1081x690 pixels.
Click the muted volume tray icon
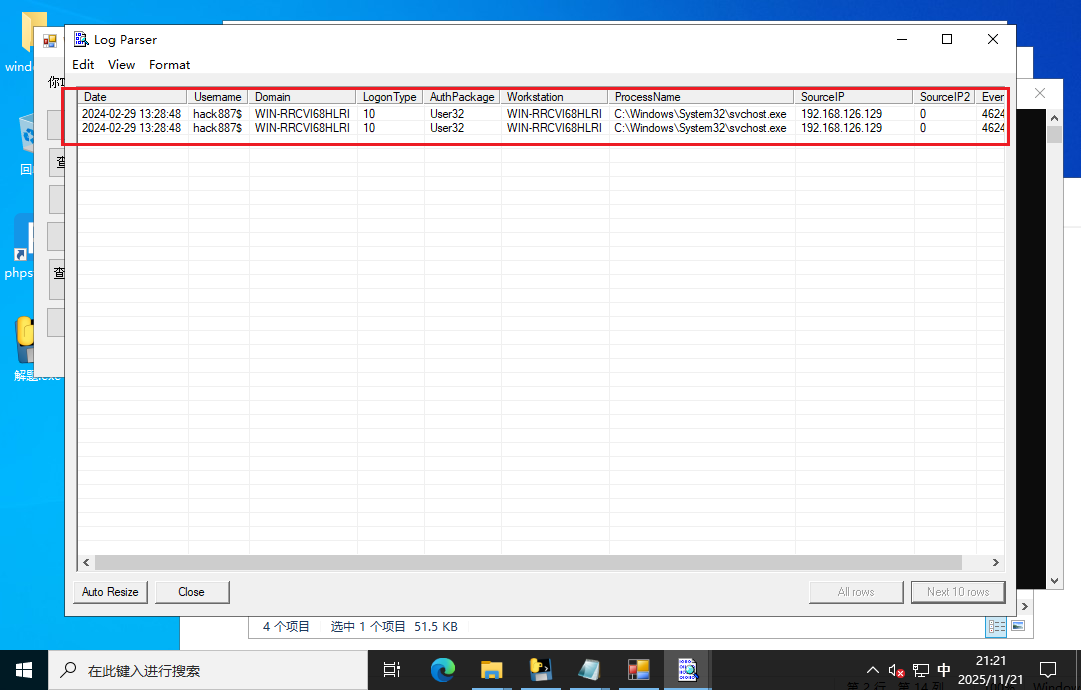pyautogui.click(x=896, y=670)
